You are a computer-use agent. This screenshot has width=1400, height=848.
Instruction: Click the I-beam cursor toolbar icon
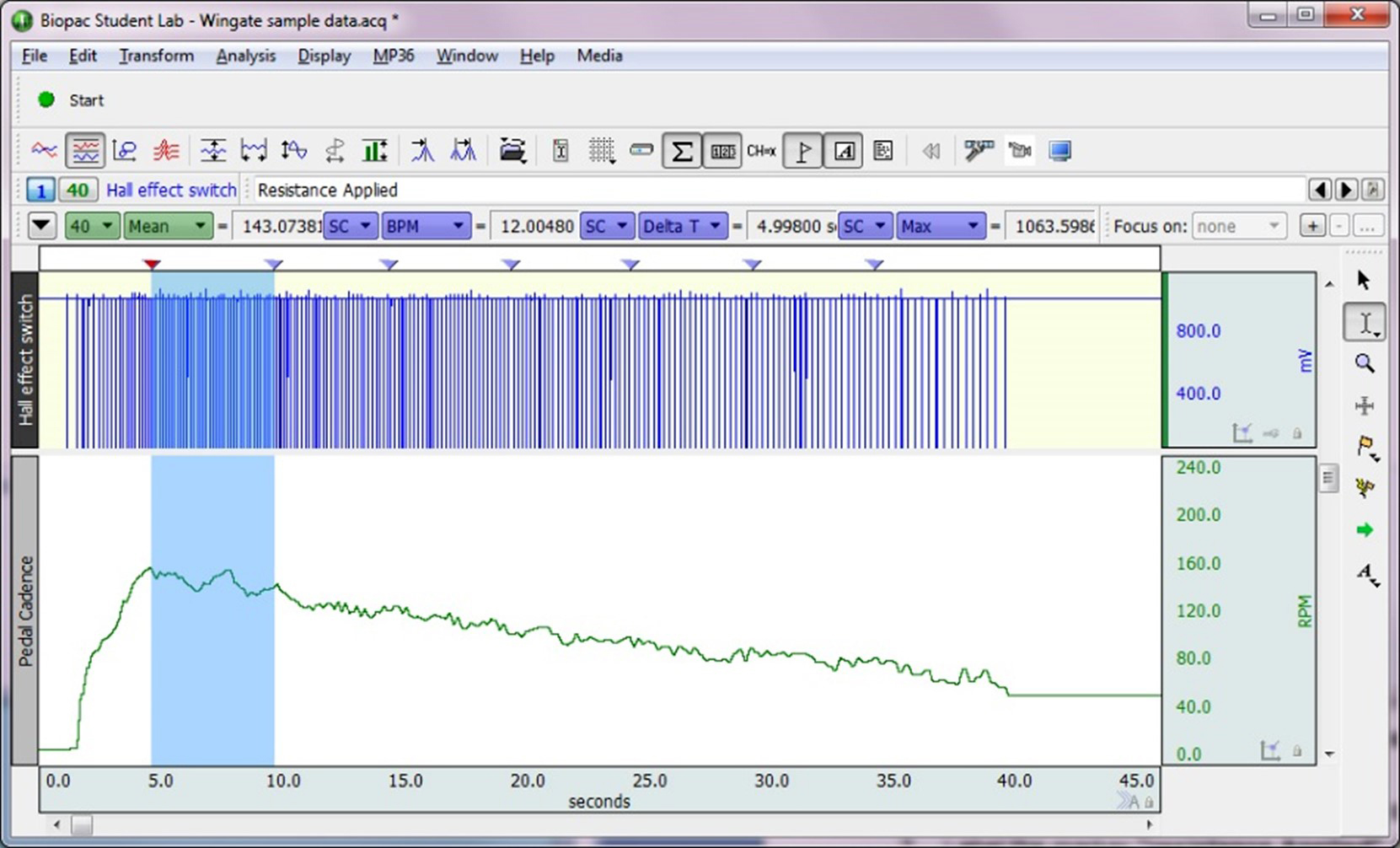(561, 151)
